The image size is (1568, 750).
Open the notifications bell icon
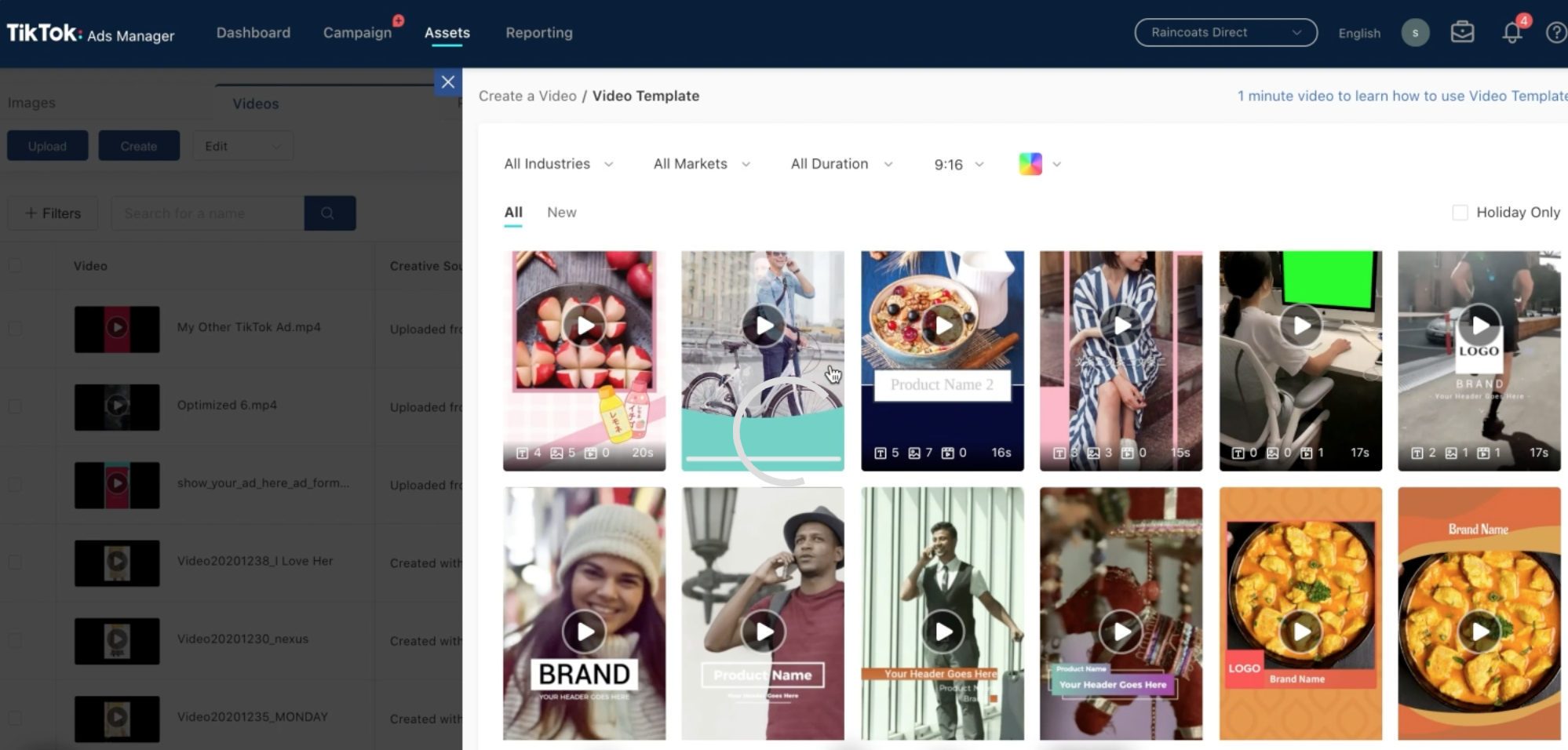[x=1511, y=33]
